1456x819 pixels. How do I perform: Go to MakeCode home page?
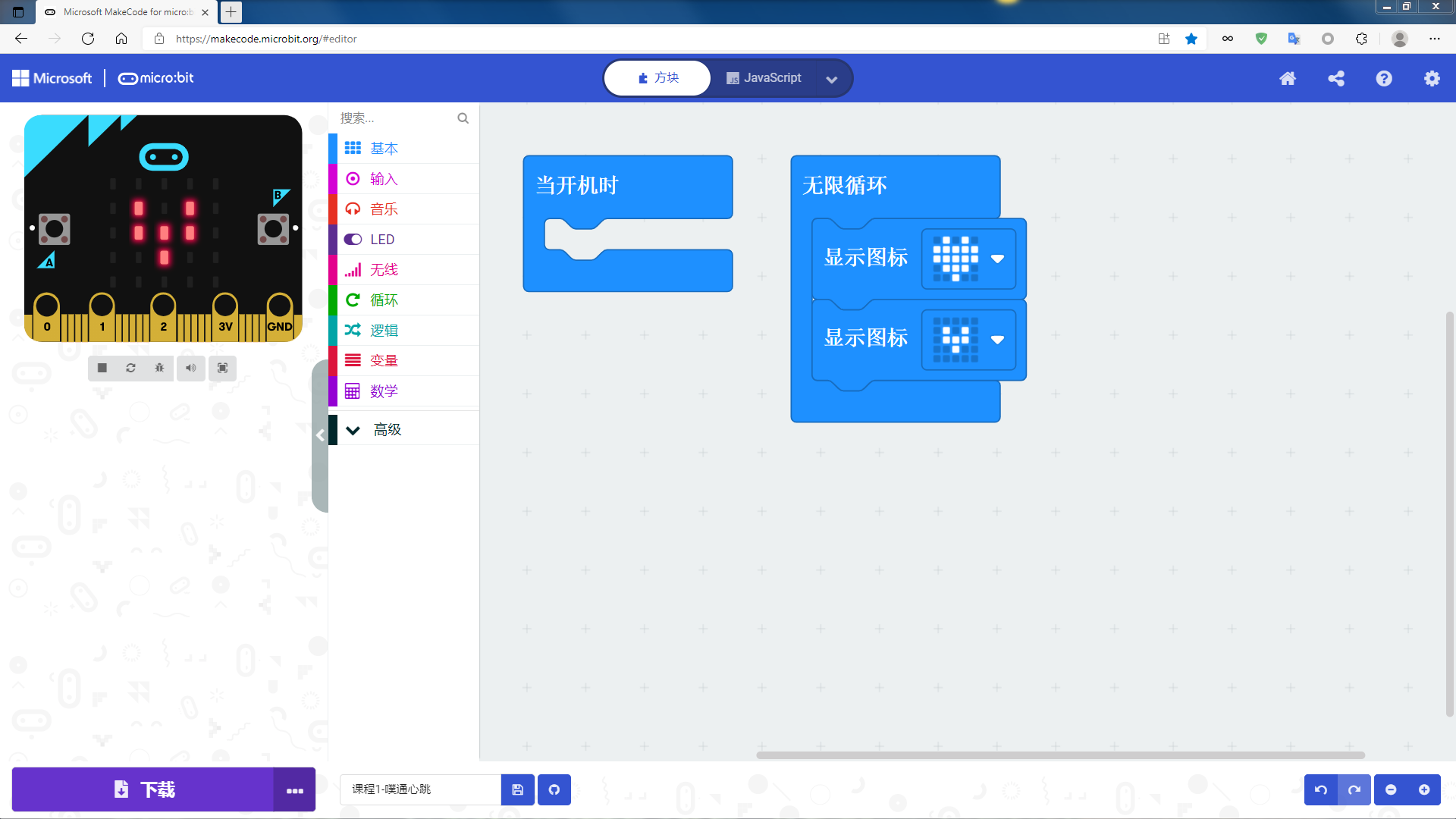coord(1287,78)
